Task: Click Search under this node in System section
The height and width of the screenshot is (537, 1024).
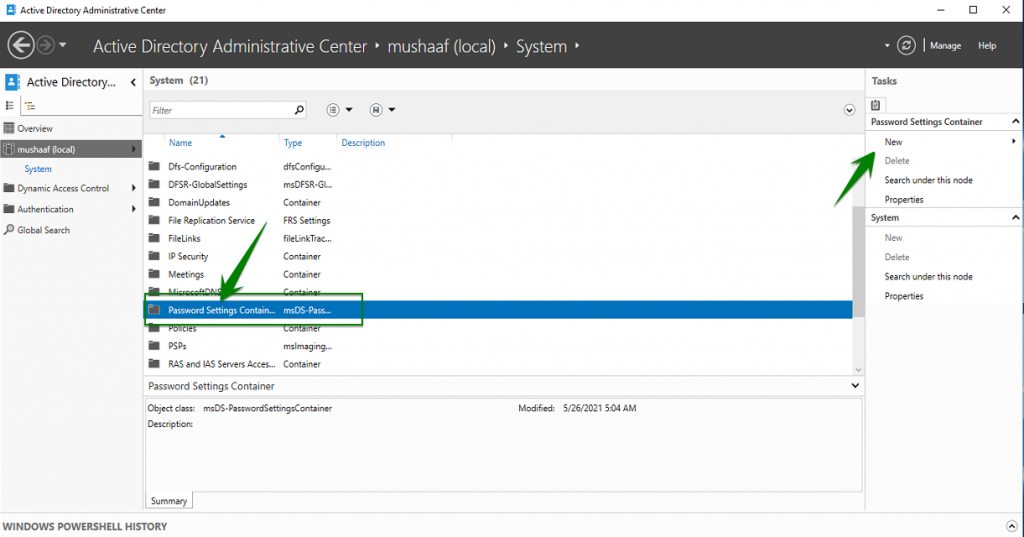Action: [928, 277]
